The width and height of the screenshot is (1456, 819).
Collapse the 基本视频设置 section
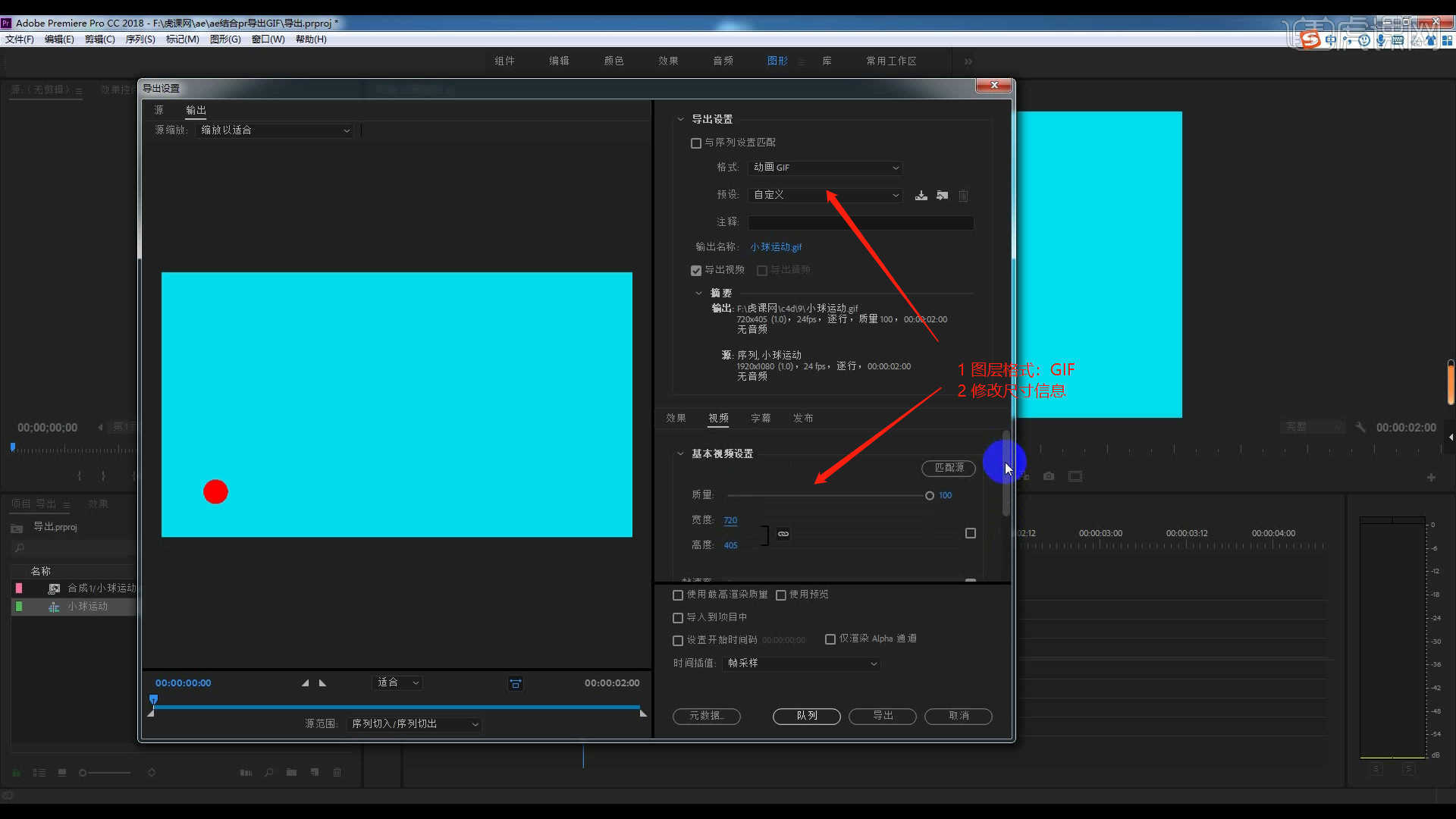click(x=680, y=453)
